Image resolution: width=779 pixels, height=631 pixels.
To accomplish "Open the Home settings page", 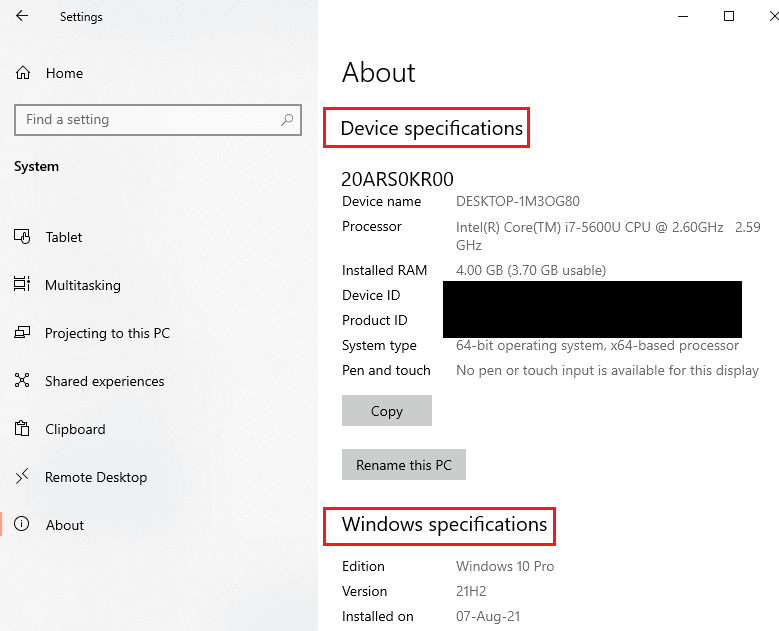I will point(65,73).
